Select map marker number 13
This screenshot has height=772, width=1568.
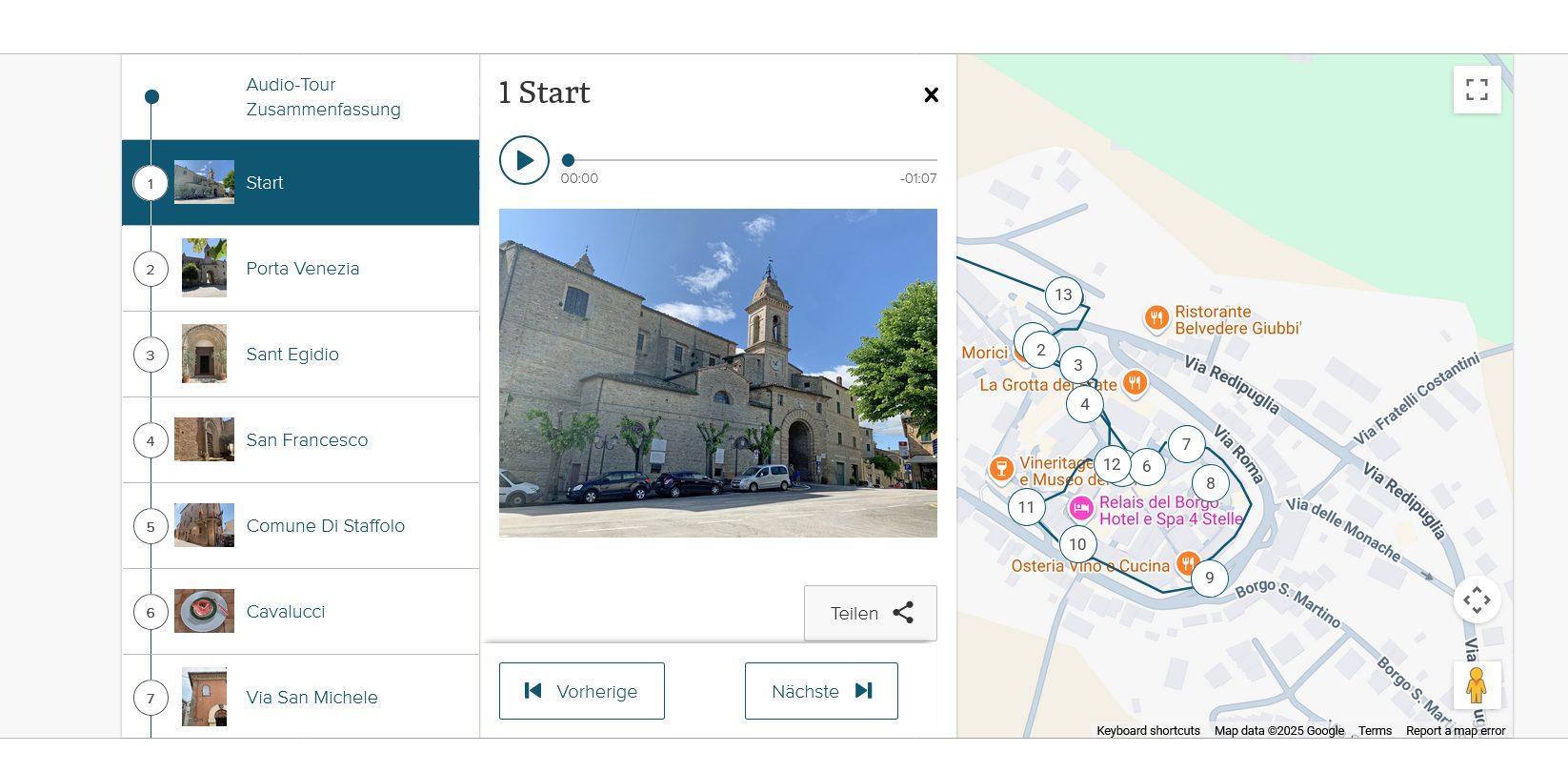tap(1063, 295)
